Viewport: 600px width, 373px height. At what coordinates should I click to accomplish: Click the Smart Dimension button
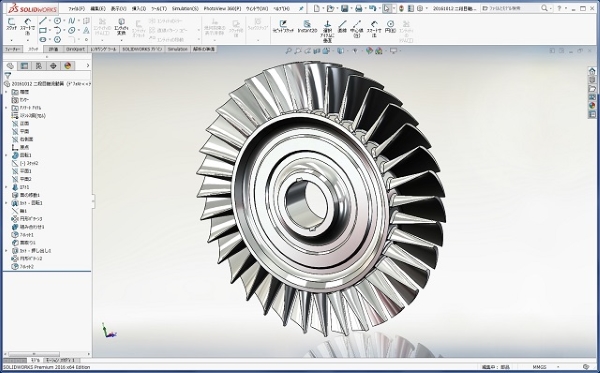(28, 26)
